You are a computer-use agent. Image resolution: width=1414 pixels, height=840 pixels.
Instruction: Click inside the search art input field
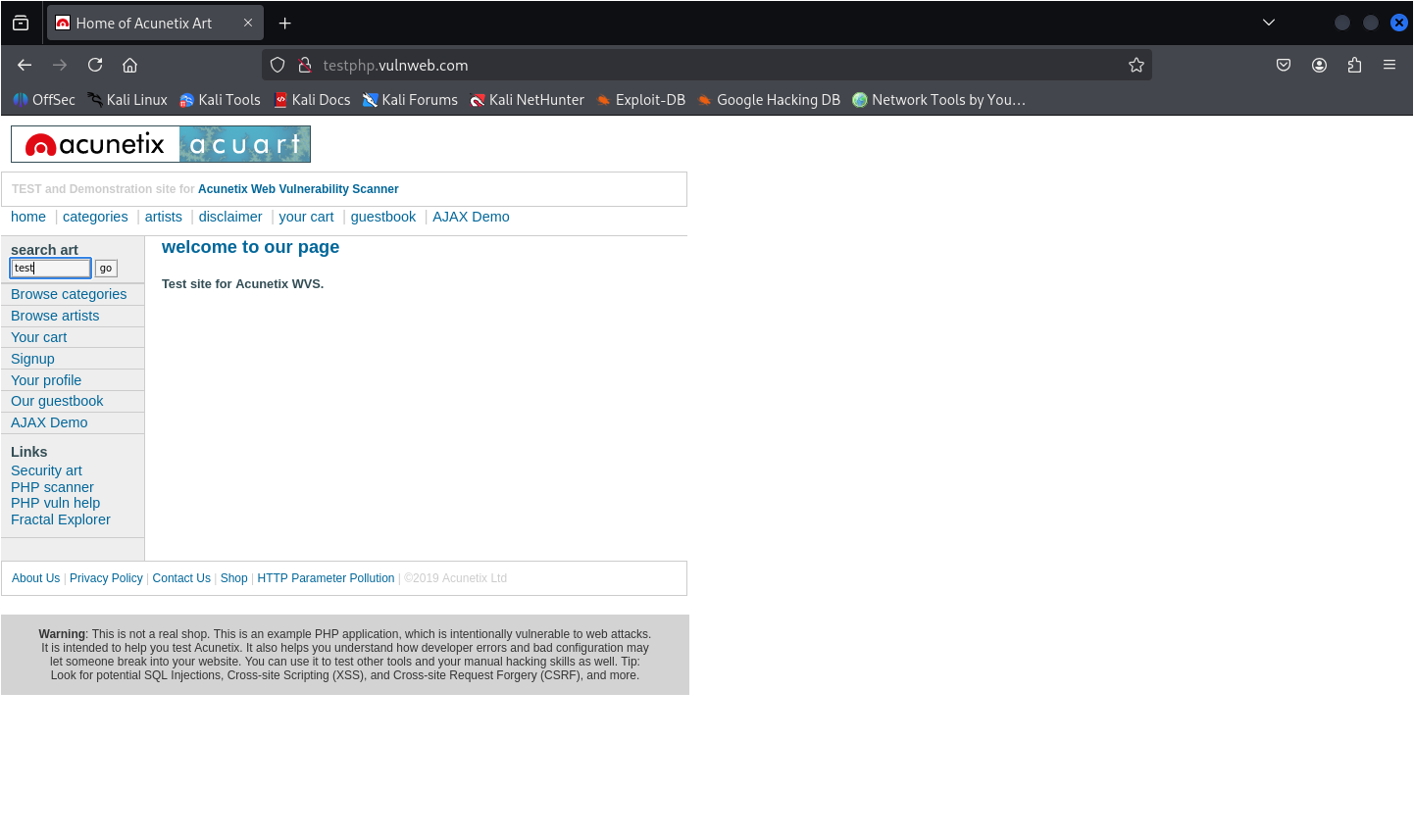pos(50,268)
